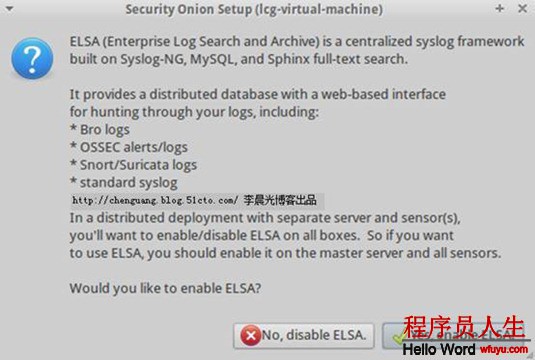Click the "* standard syslog" bullet line
535x360 pixels.
pos(124,183)
